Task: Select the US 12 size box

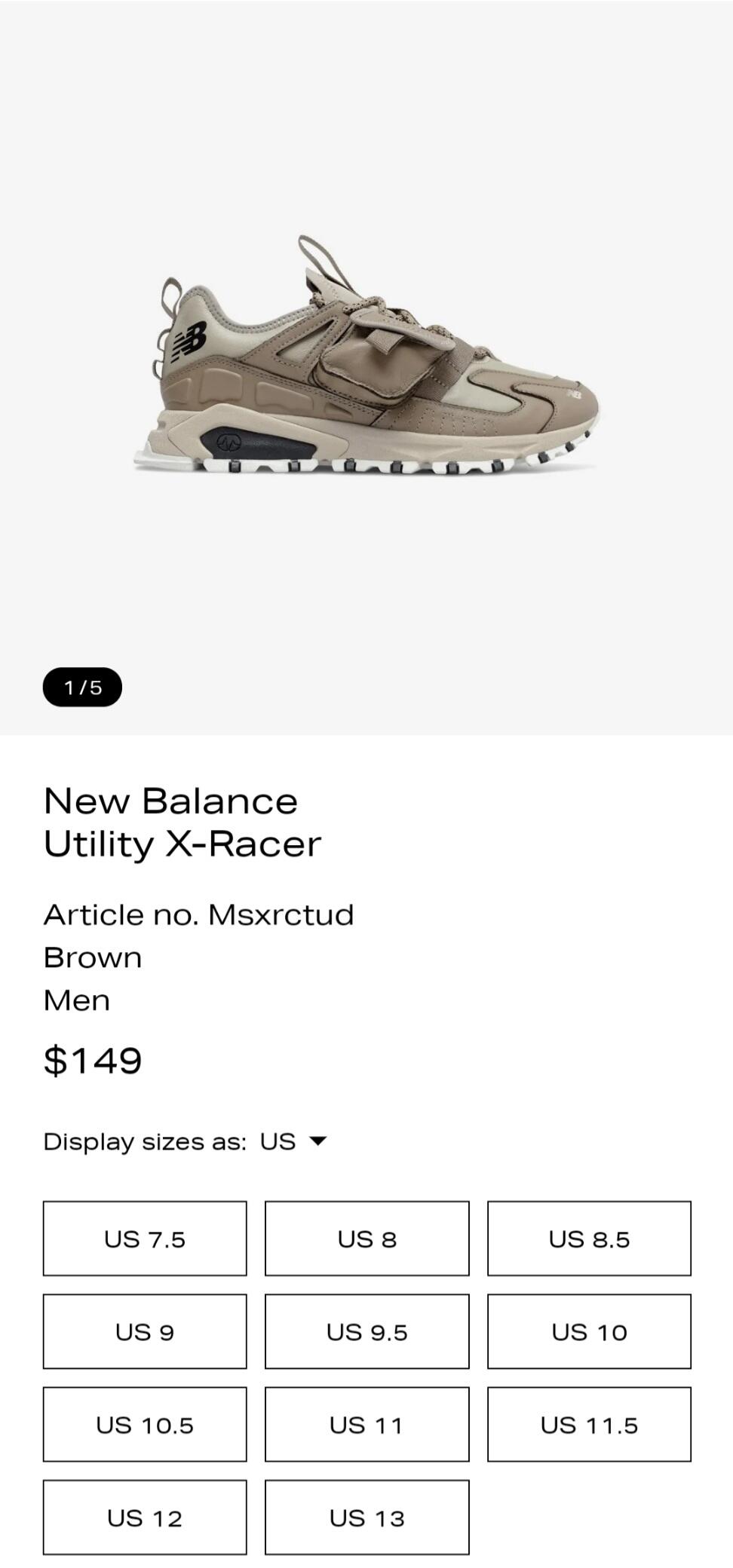Action: [145, 1517]
